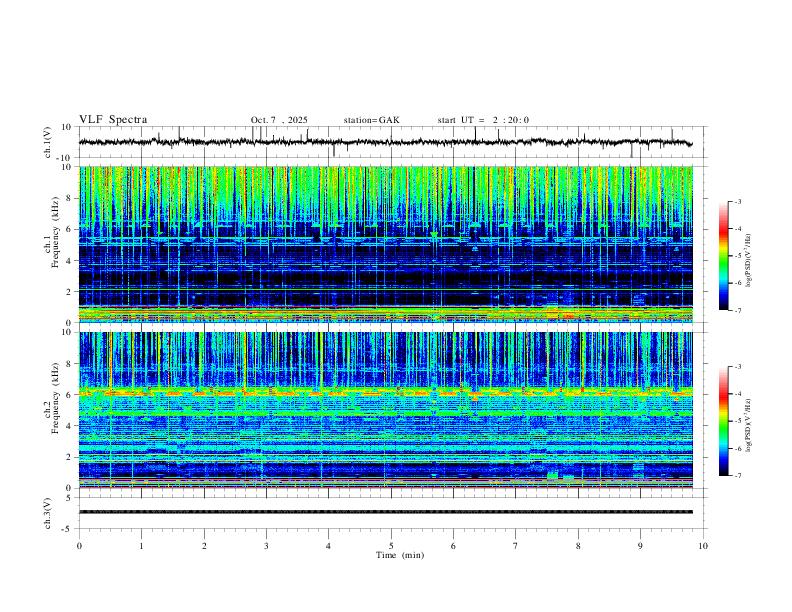Click the ch.2 'Frequency (kHz)' axis label

[x=56, y=398]
